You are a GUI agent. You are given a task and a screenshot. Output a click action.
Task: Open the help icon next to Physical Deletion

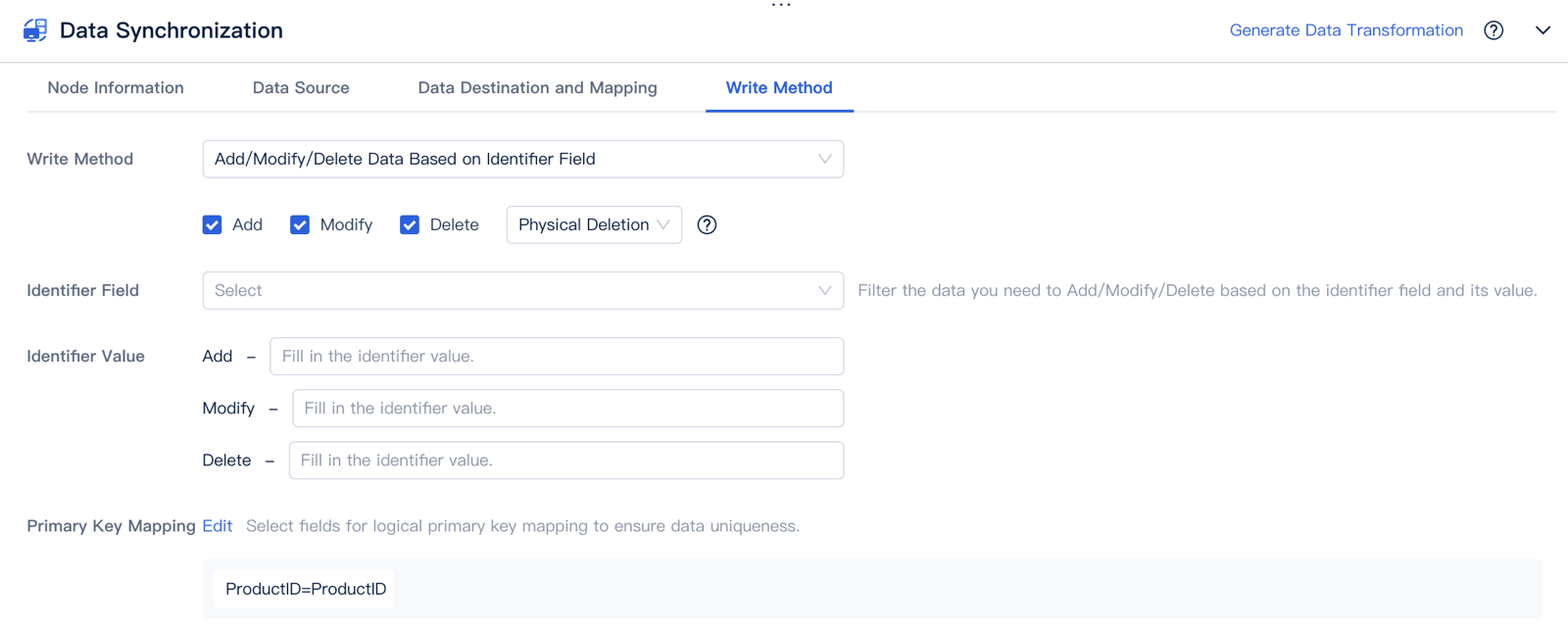tap(707, 224)
